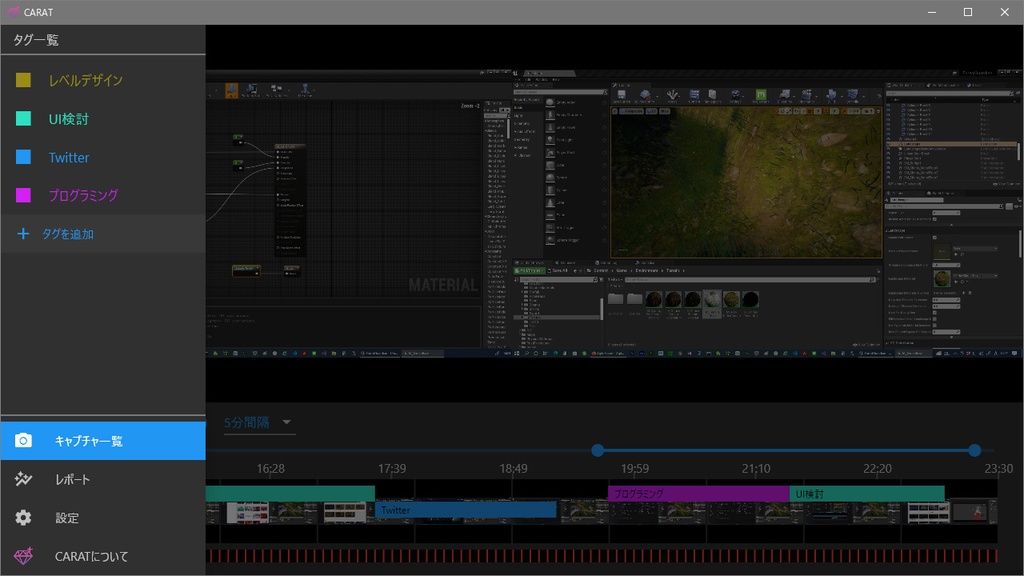
Task: Click the camera icon for キャプチャ一覧
Action: (24, 441)
